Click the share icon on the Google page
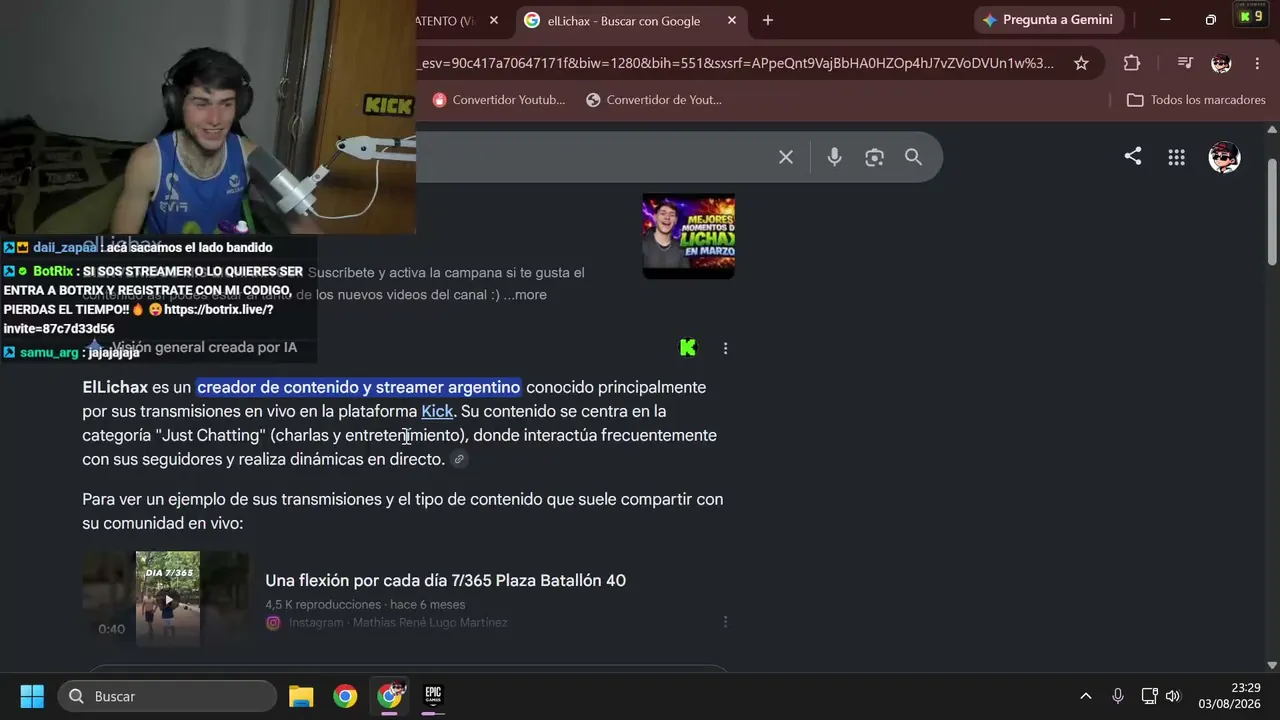The image size is (1280, 720). pos(1133,156)
